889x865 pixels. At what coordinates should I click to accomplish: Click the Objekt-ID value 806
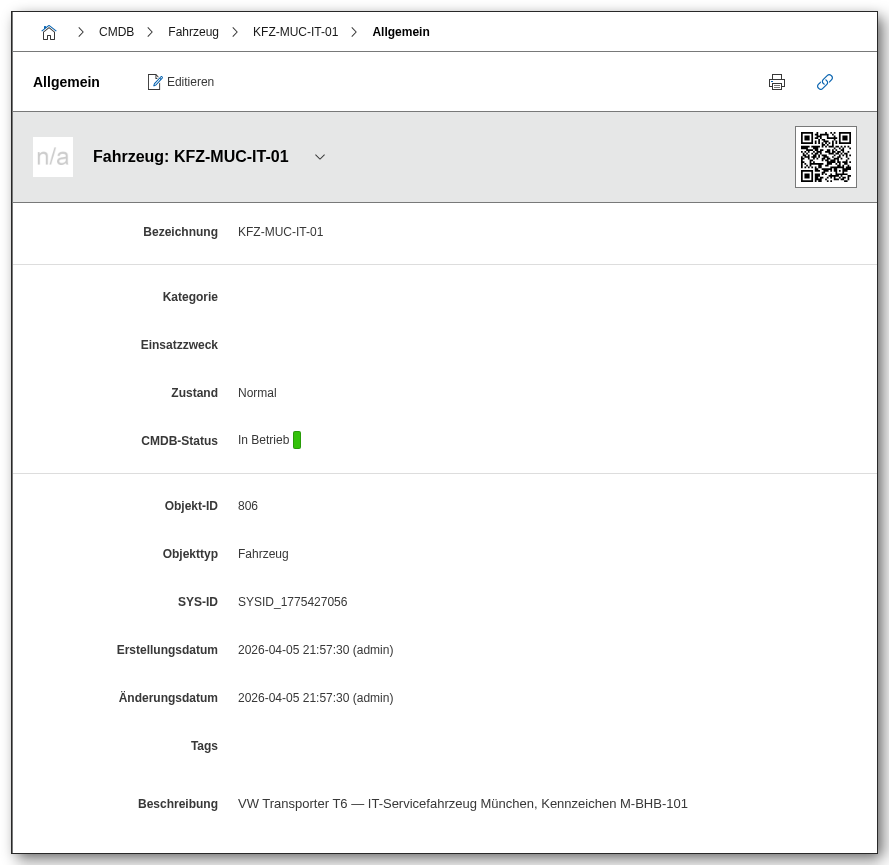tap(248, 506)
